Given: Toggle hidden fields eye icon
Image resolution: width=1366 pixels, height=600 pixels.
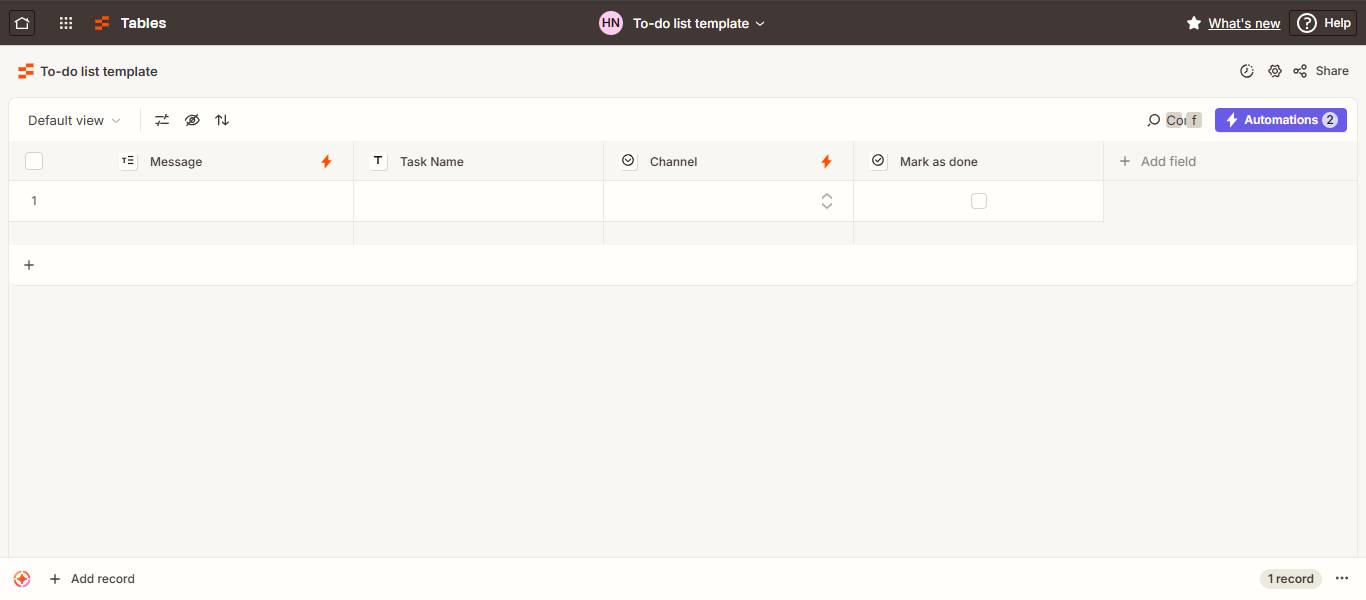Looking at the screenshot, I should point(192,120).
